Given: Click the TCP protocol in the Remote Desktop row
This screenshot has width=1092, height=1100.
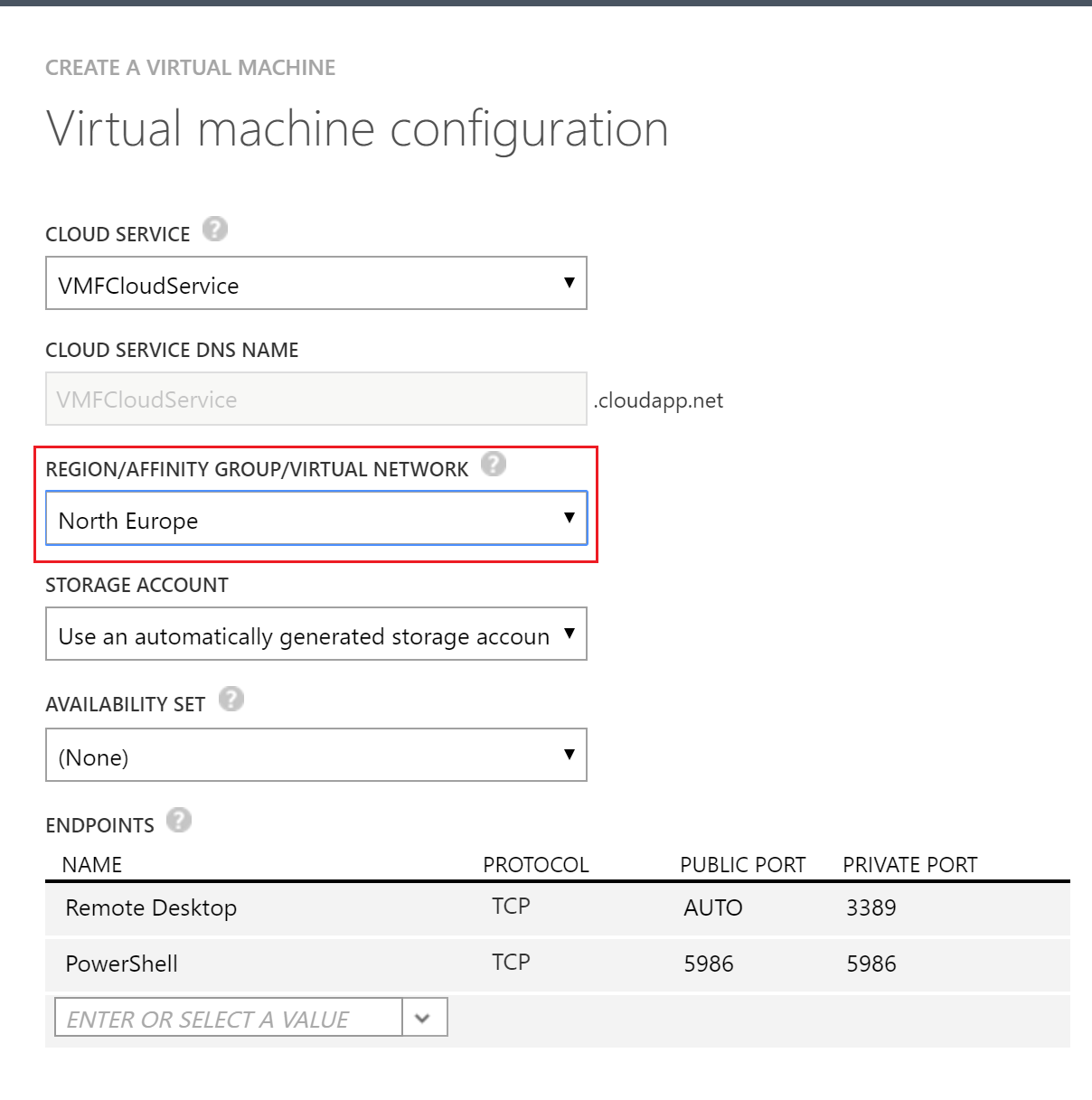Looking at the screenshot, I should (x=511, y=907).
